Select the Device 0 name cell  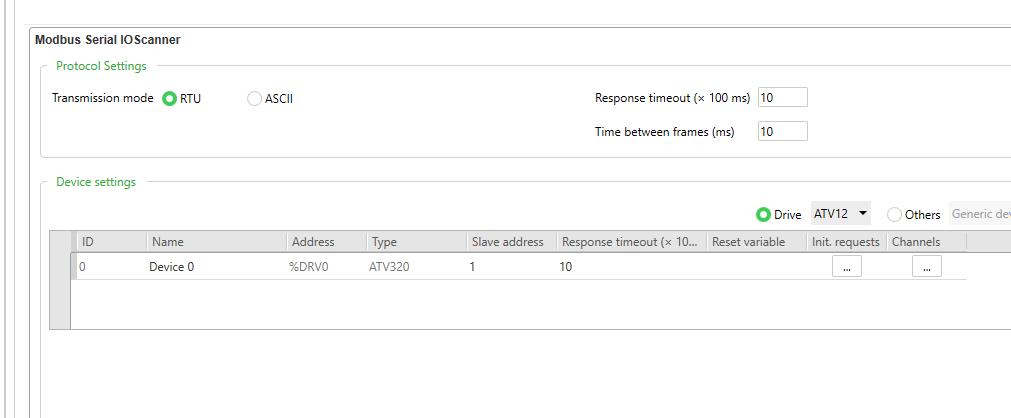pyautogui.click(x=214, y=267)
